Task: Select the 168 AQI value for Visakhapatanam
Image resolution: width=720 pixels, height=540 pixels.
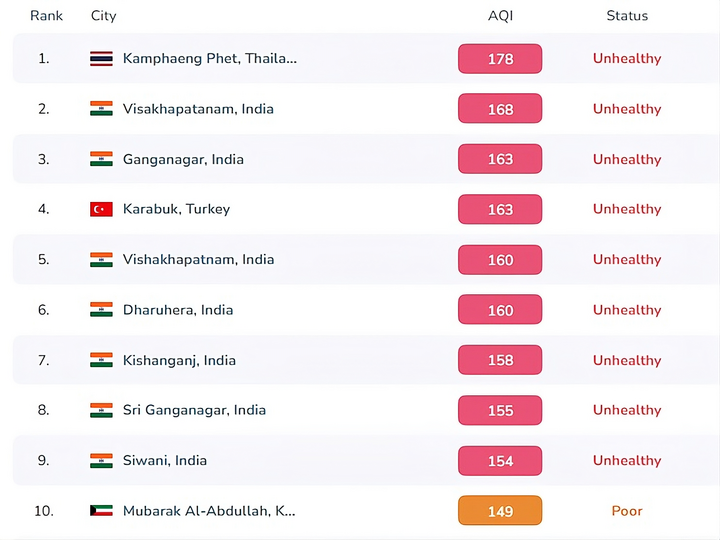Action: coord(500,109)
